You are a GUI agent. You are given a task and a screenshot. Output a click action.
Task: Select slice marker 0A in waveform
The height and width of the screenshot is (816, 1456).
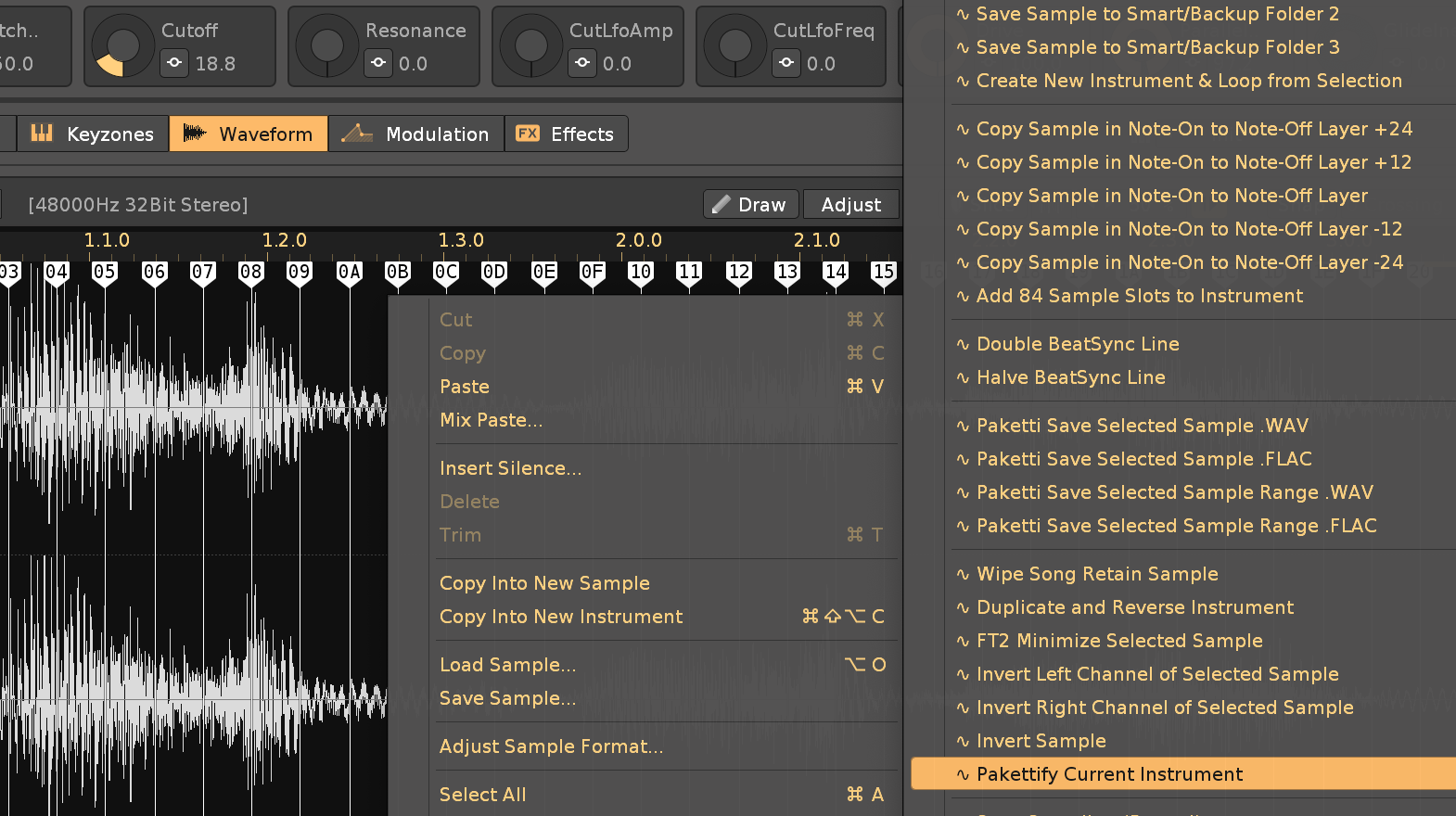(x=349, y=273)
